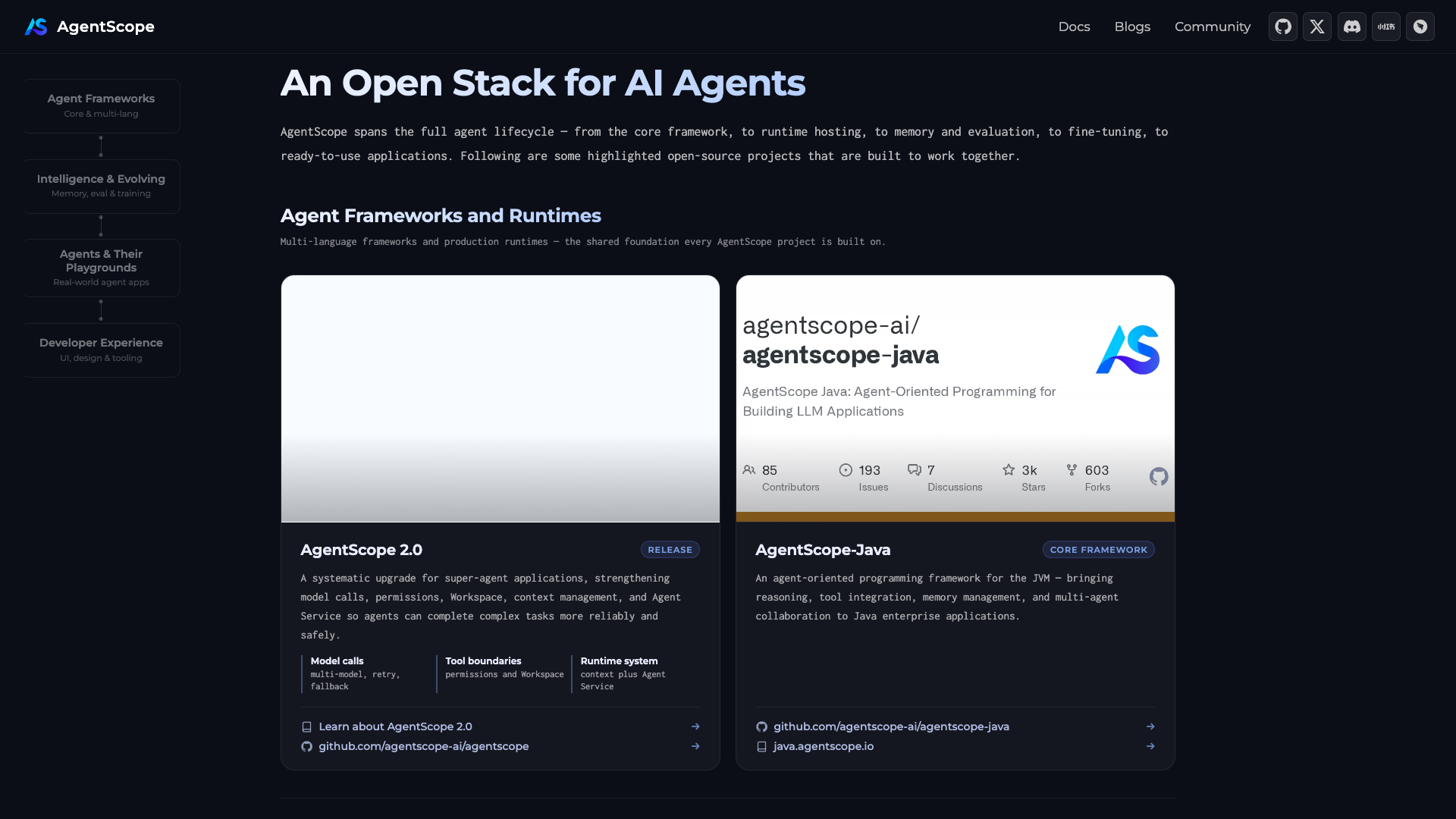
Task: Open github.com/agentscope-ai/agentscope-java link
Action: pyautogui.click(x=955, y=726)
